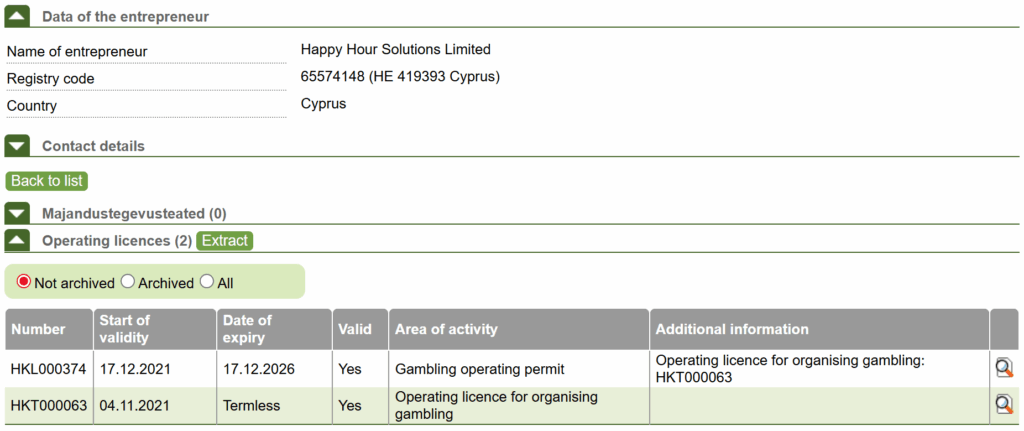Click the Area of activity column header
This screenshot has height=431, width=1024.
click(x=446, y=329)
